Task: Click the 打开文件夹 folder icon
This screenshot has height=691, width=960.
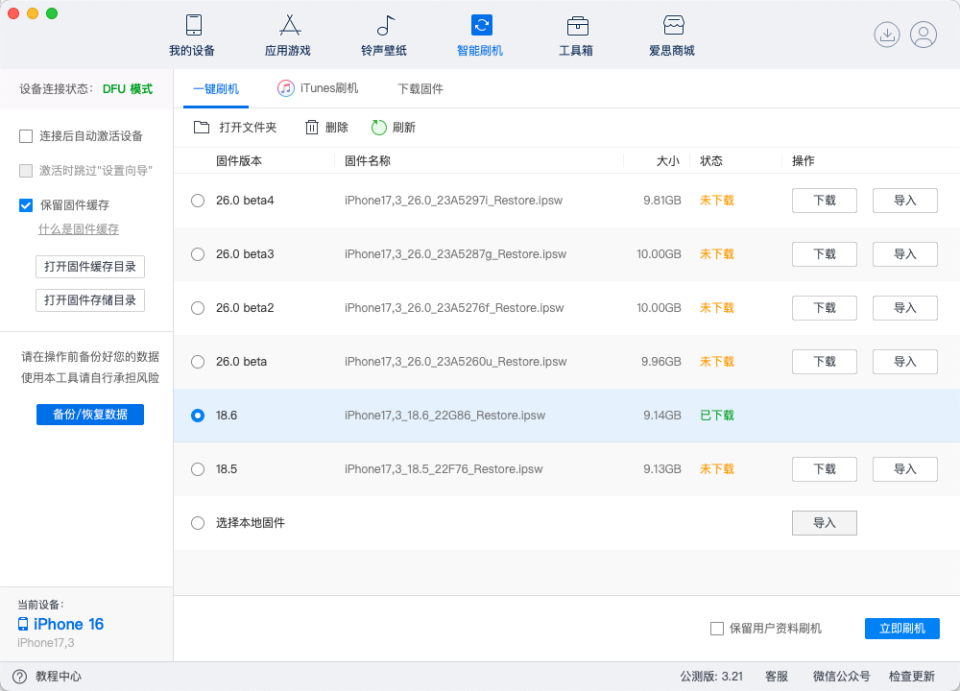Action: click(x=201, y=127)
